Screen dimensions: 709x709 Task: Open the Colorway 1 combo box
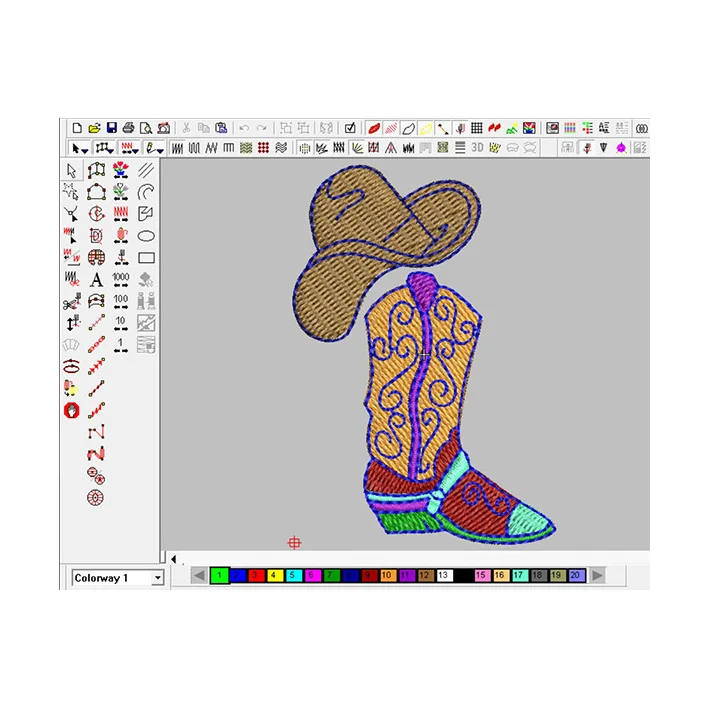click(118, 578)
